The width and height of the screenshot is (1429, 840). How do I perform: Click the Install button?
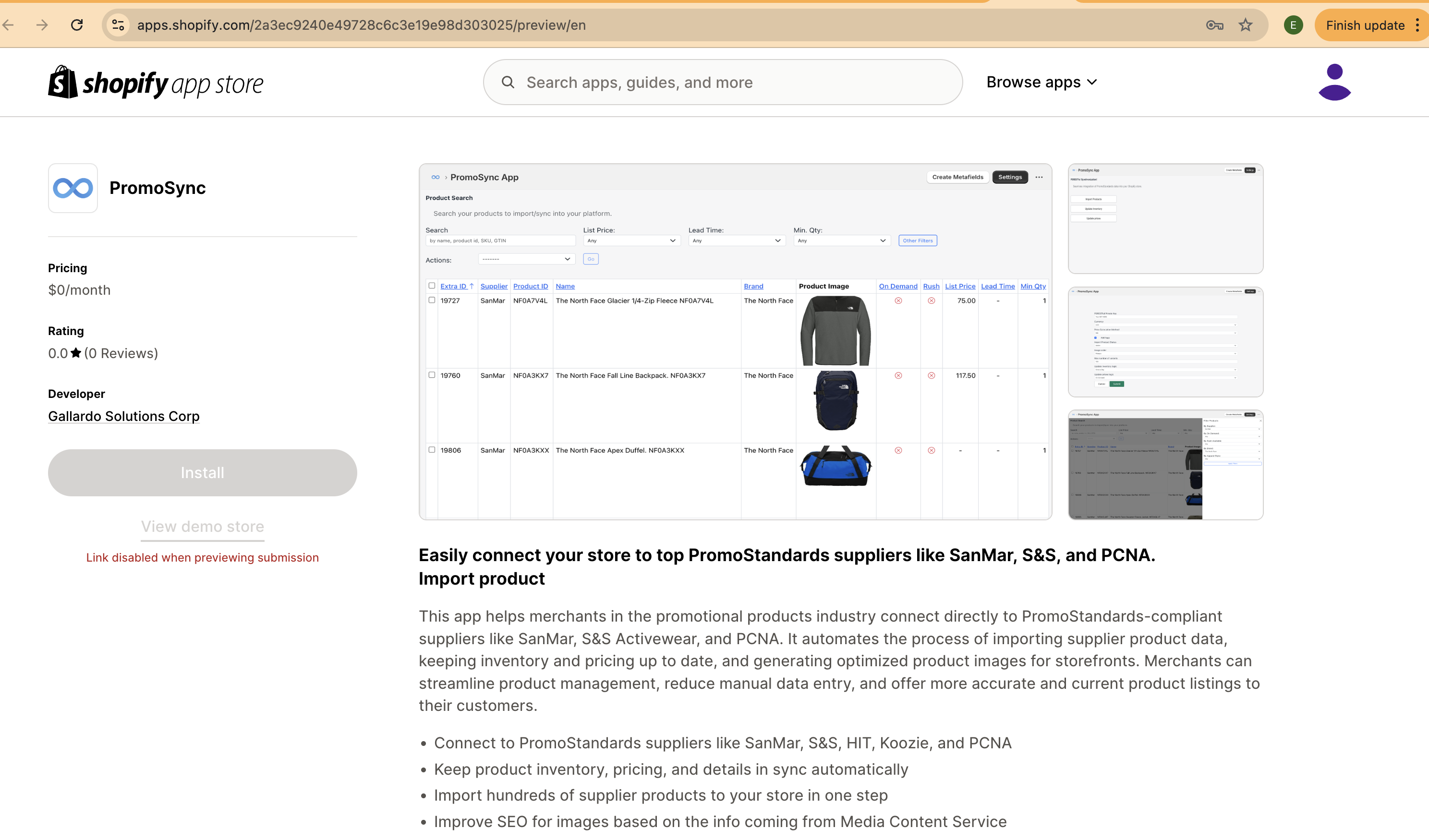[x=203, y=473]
